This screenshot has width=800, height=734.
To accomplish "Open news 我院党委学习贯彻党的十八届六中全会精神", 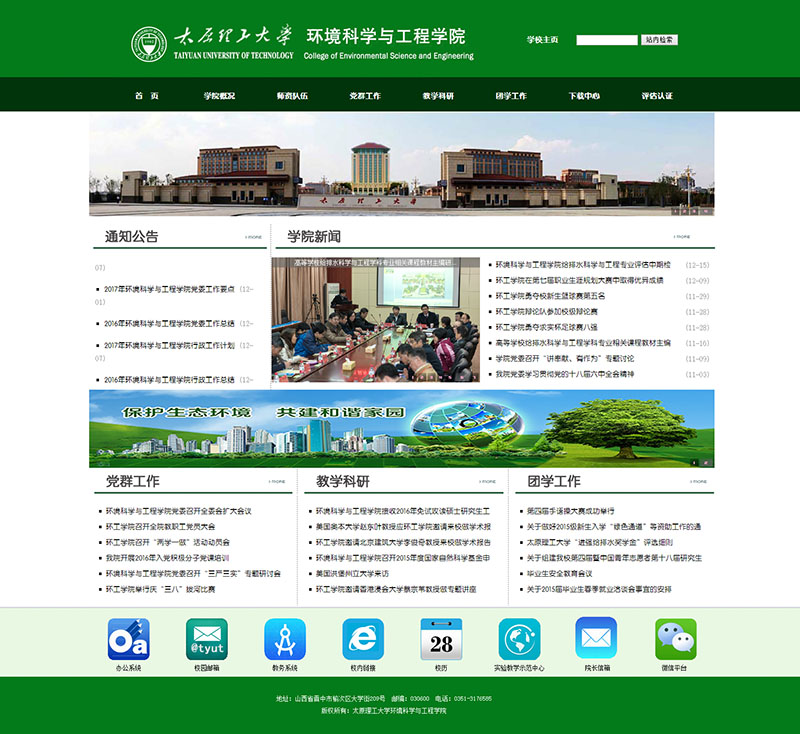I will click(565, 374).
